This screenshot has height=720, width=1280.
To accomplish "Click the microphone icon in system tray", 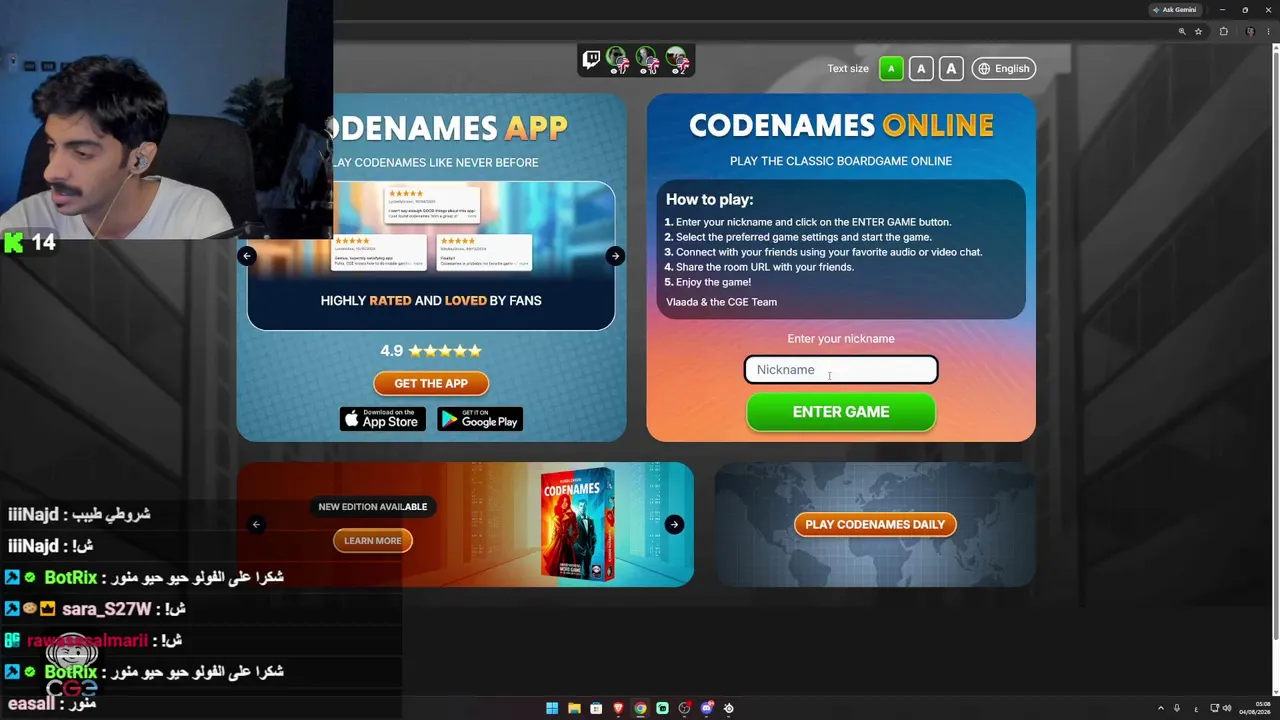I will click(x=1177, y=708).
